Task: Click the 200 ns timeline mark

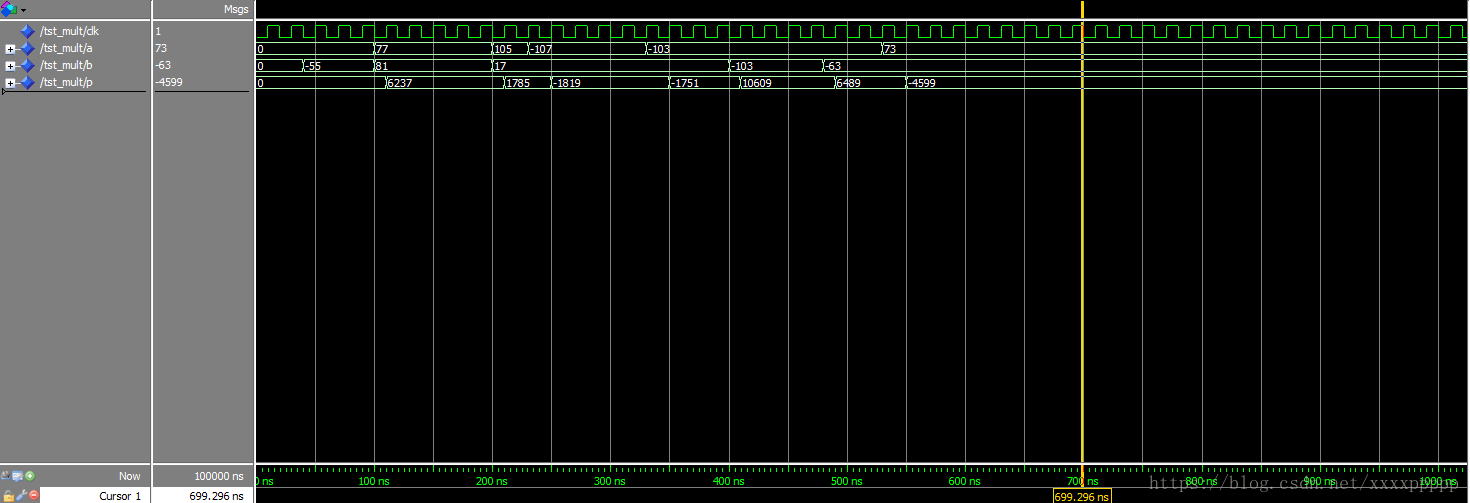Action: pyautogui.click(x=492, y=482)
